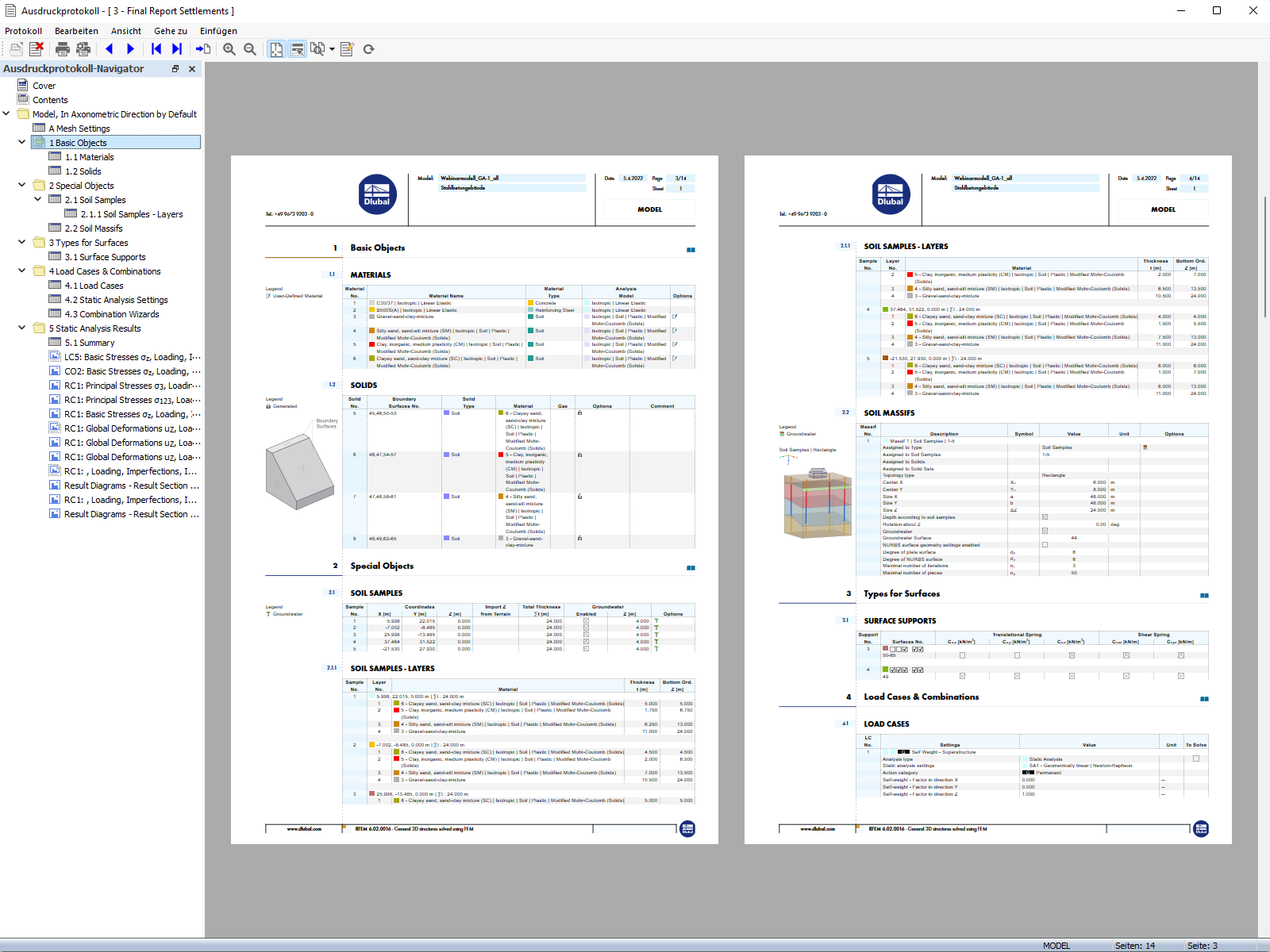This screenshot has width=1270, height=952.
Task: Collapse the Model, In Axonometric Direction branch
Action: (x=6, y=113)
